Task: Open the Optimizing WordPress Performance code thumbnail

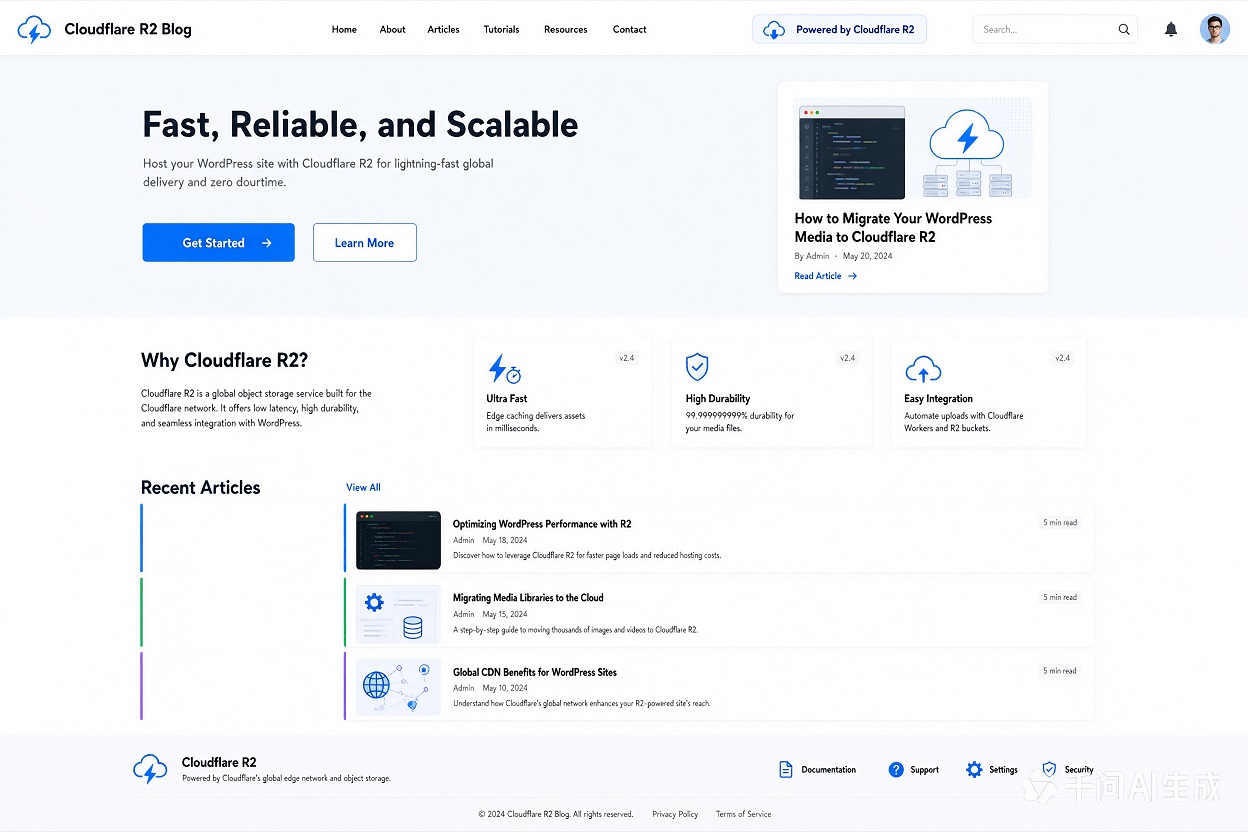Action: (x=398, y=540)
